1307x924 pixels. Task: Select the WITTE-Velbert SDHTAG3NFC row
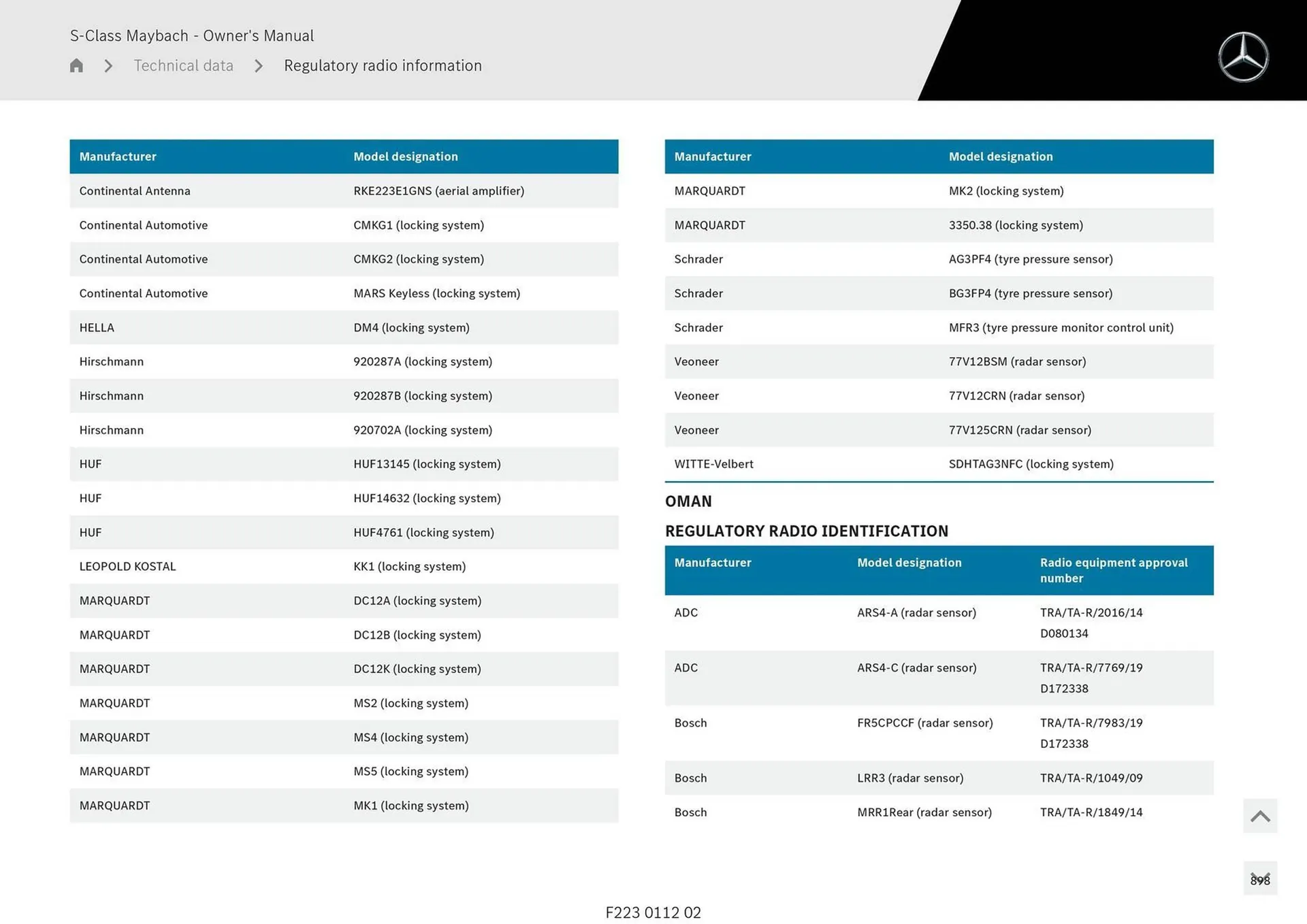tap(939, 463)
